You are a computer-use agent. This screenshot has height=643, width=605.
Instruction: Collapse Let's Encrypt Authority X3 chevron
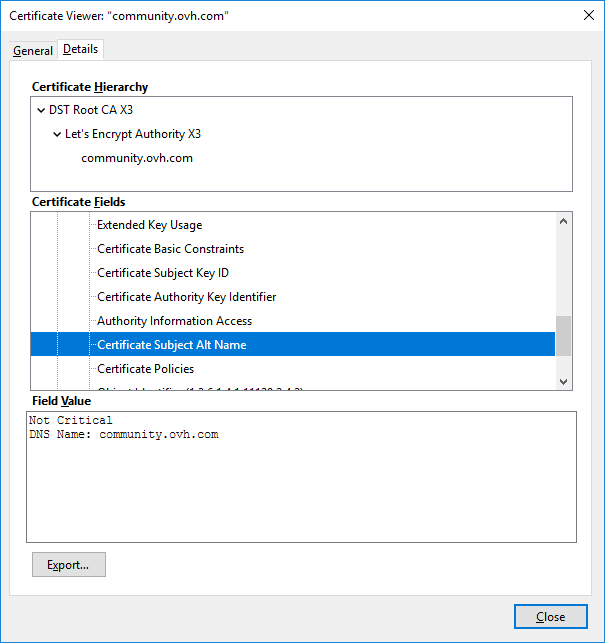coord(57,134)
